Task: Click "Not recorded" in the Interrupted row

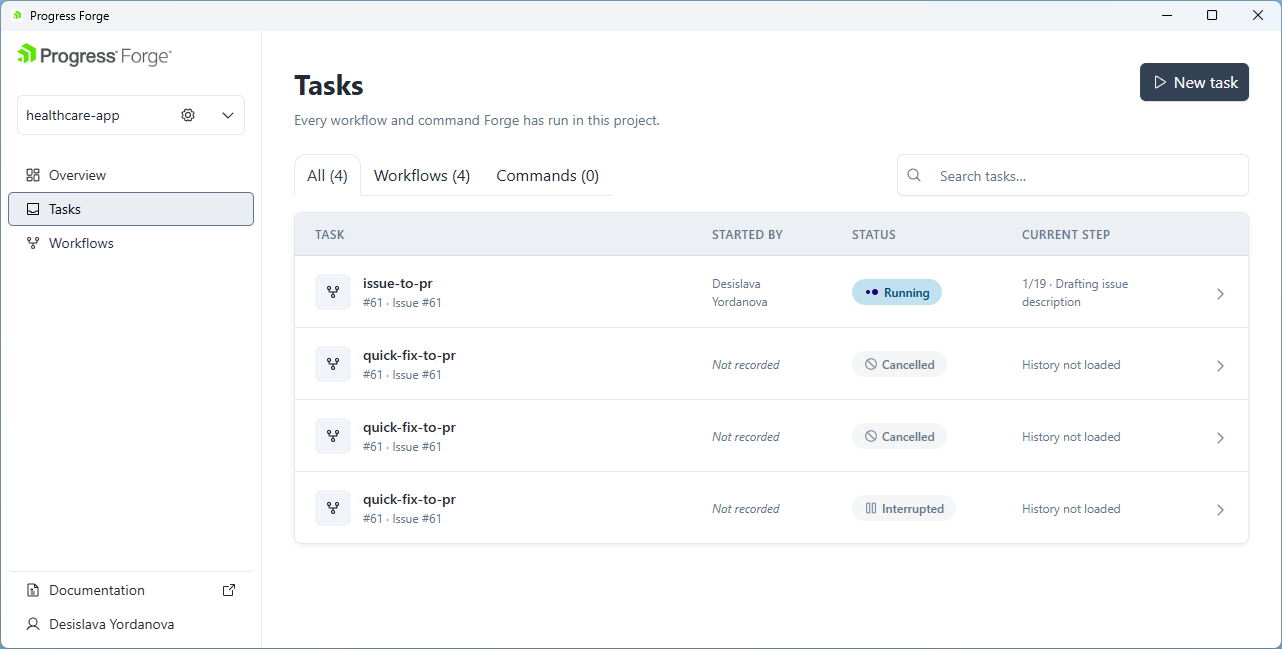Action: point(746,509)
